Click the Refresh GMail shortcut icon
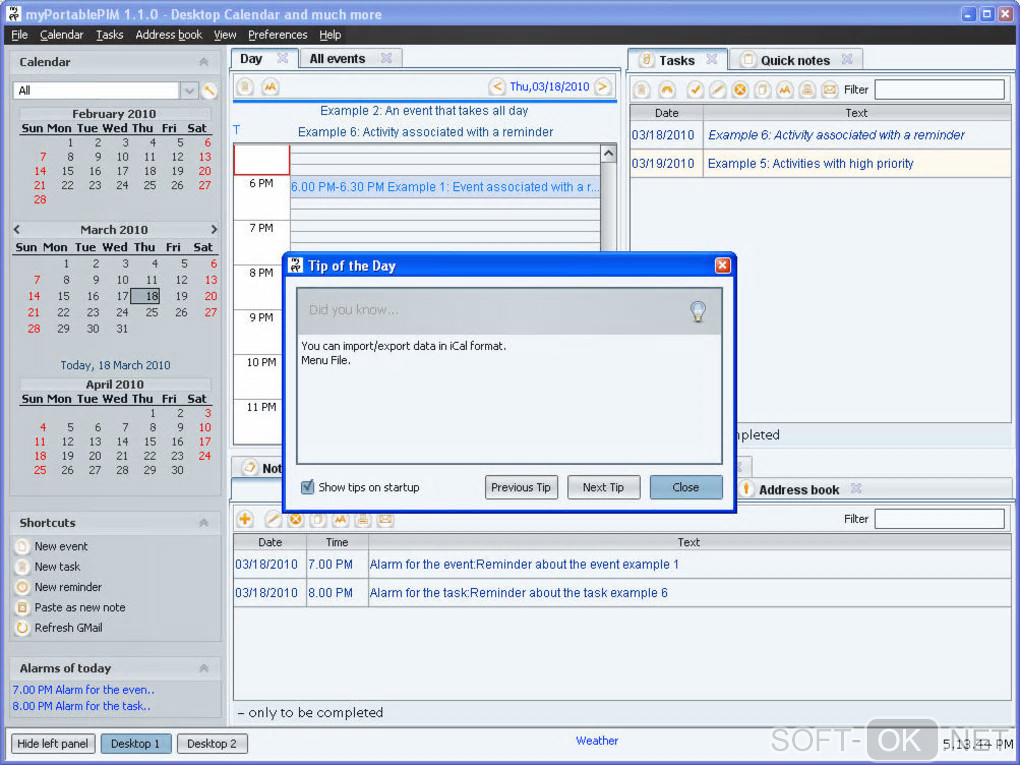Screen dimensions: 1020x765 [23, 628]
